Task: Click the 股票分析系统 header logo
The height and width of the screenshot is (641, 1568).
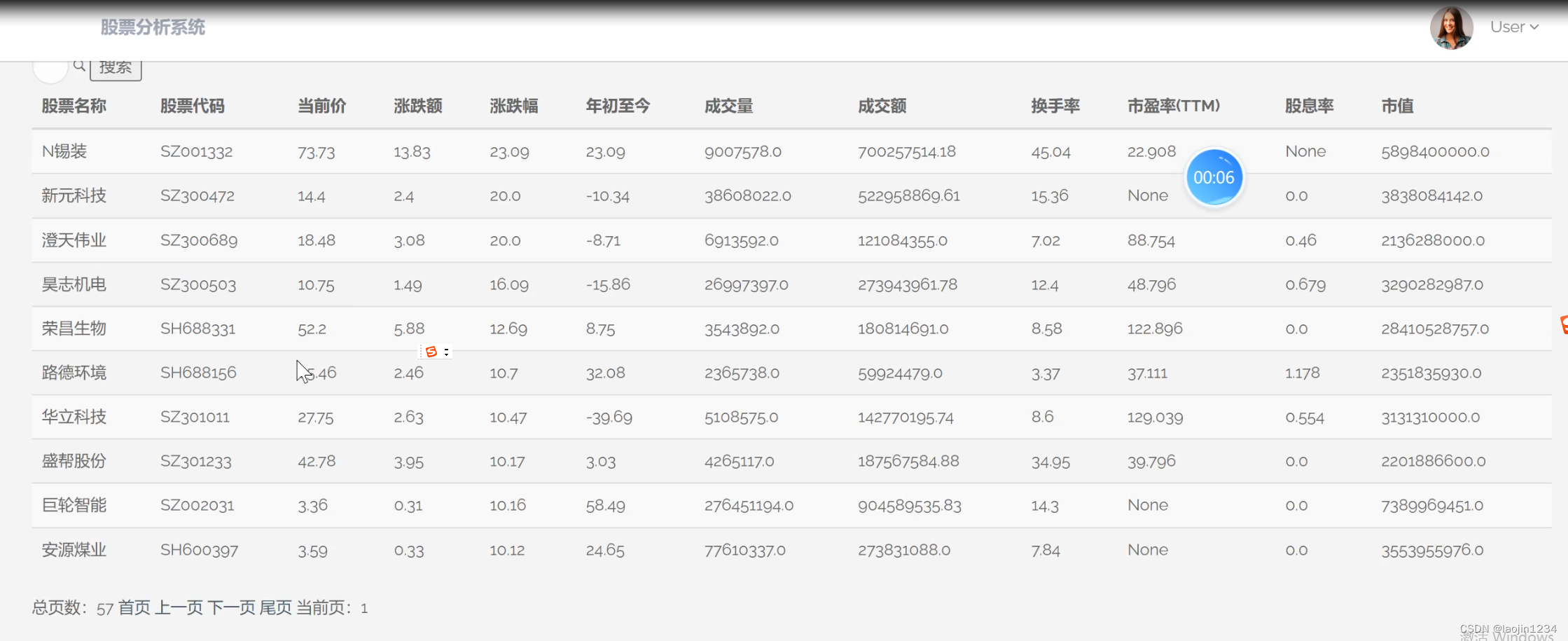Action: pyautogui.click(x=153, y=27)
